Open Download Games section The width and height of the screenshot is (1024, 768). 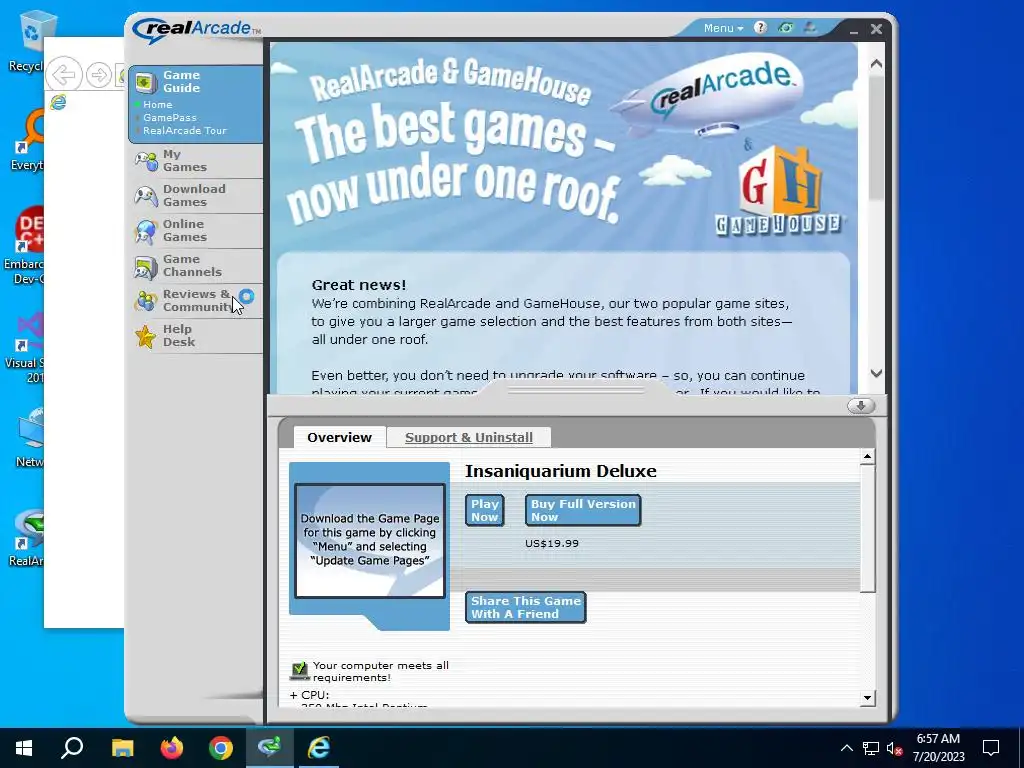click(194, 195)
